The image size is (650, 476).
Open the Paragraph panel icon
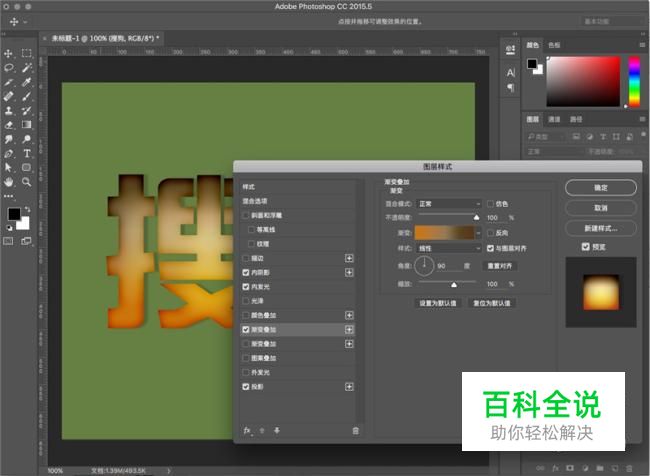coord(511,88)
